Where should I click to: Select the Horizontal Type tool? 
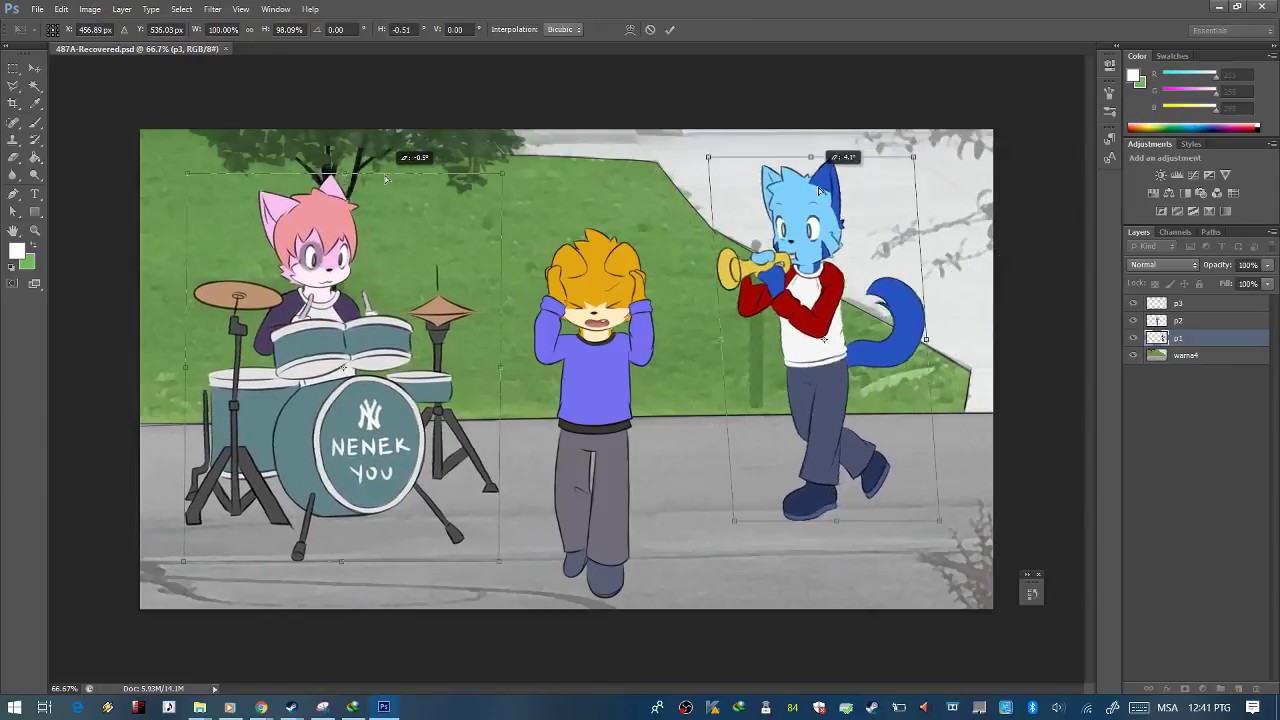click(x=34, y=193)
